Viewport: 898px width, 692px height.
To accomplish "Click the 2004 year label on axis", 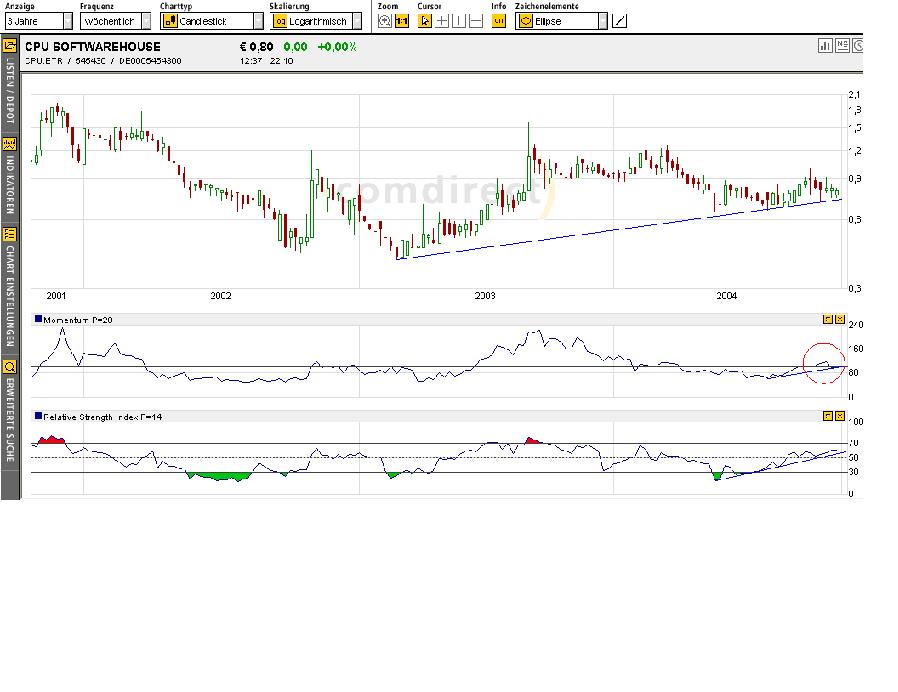I will [x=727, y=296].
